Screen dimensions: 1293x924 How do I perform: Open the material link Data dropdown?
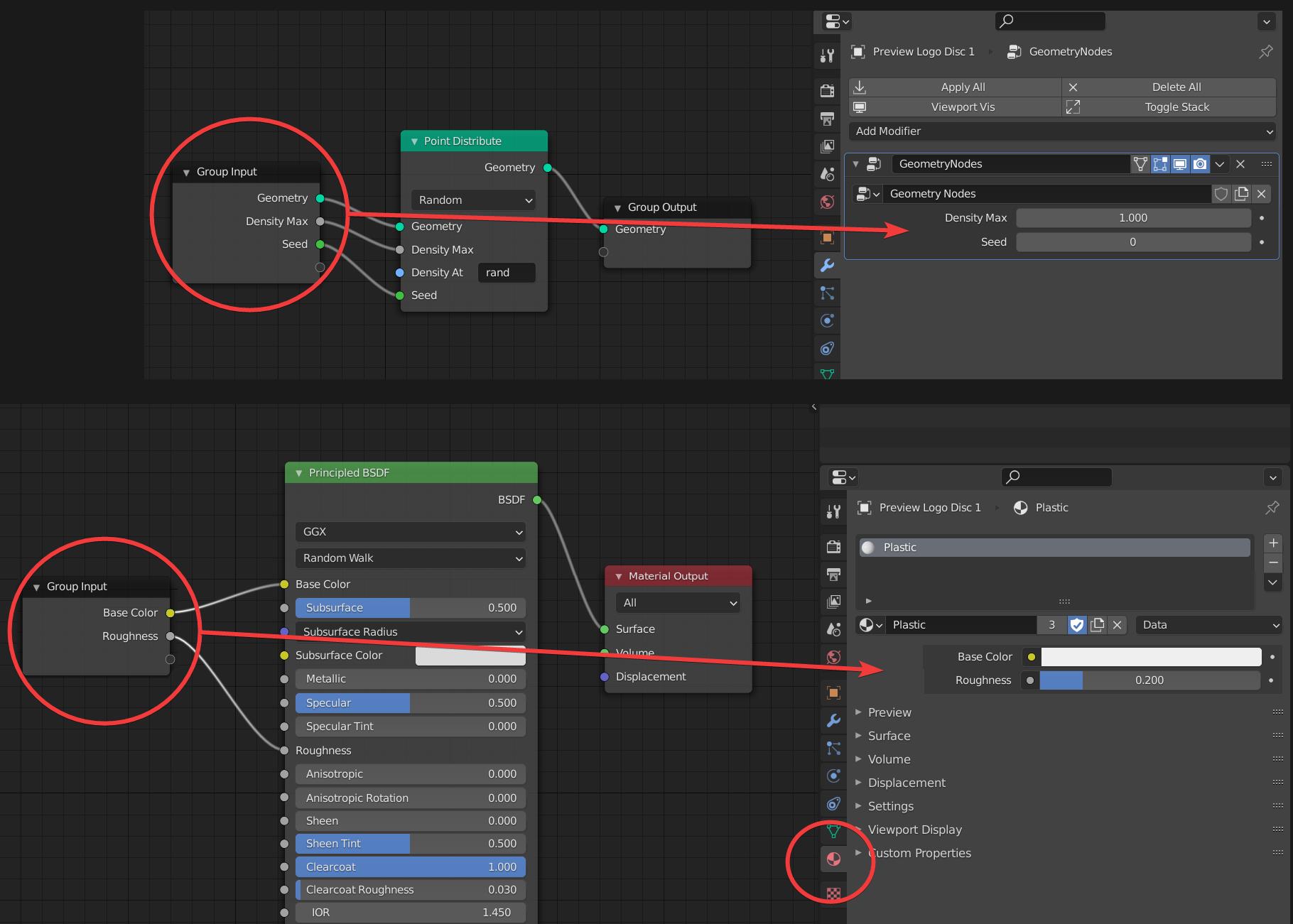click(x=1208, y=625)
